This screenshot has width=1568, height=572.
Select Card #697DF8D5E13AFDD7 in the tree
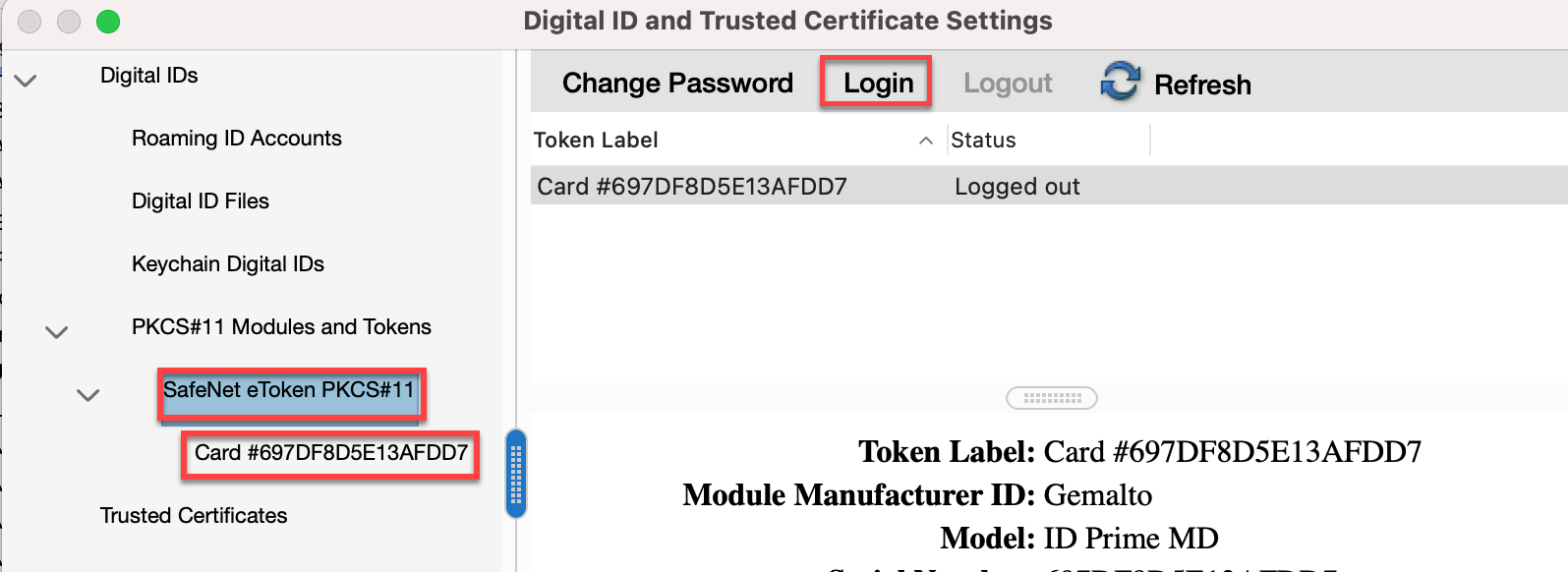331,453
